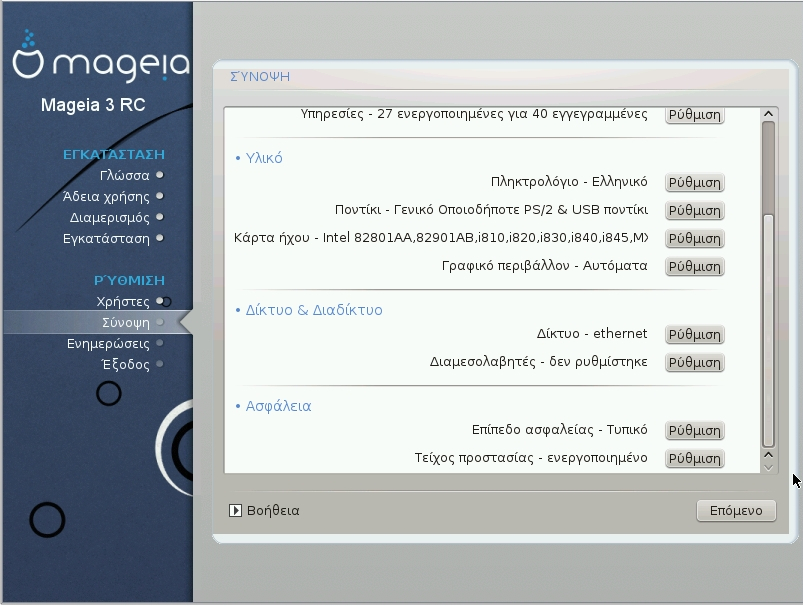
Task: Click the Γλώσσa step bullet indicator
Action: (160, 175)
